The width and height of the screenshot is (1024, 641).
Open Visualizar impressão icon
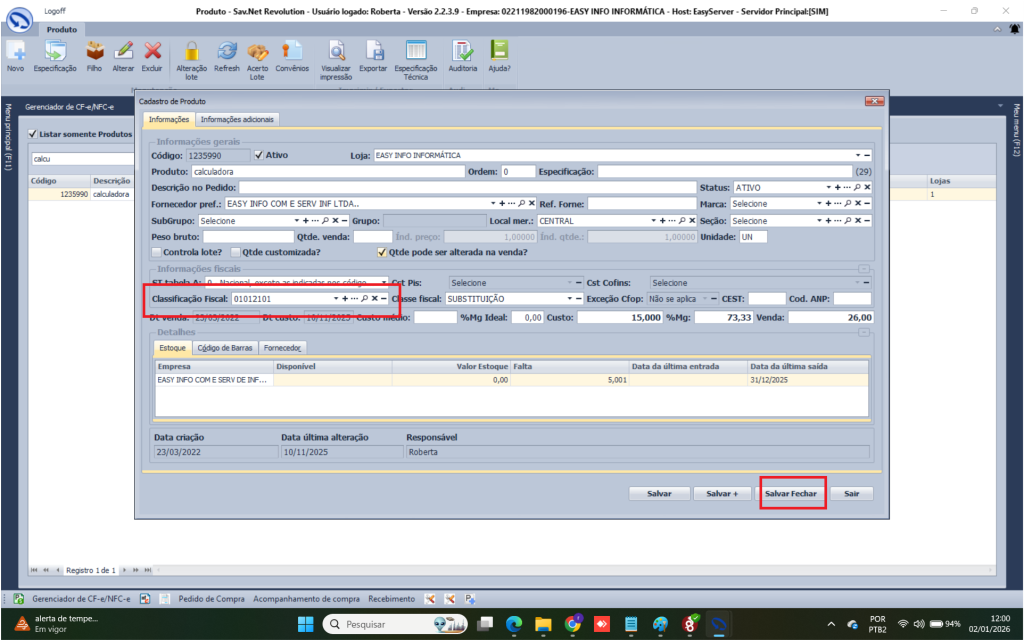click(336, 50)
